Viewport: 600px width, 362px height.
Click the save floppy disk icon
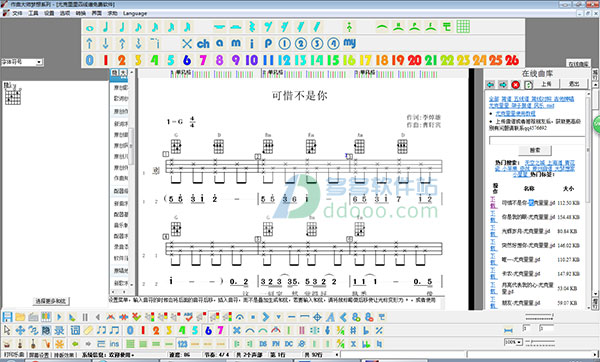7,317
